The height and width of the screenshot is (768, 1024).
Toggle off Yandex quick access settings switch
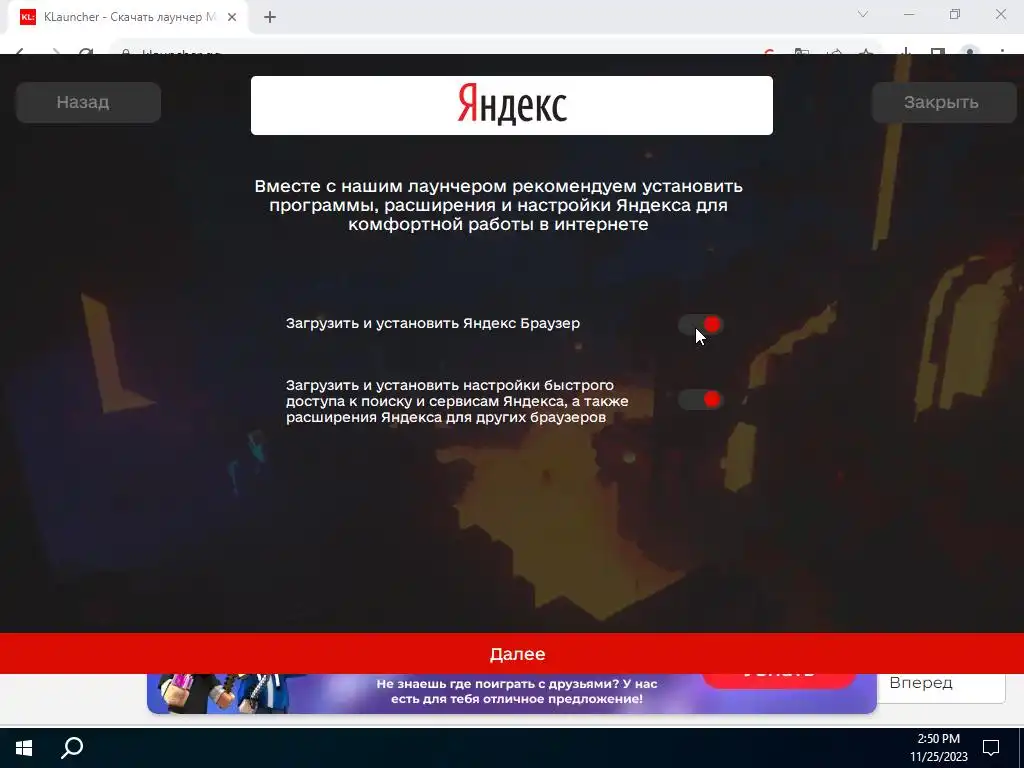click(x=700, y=399)
